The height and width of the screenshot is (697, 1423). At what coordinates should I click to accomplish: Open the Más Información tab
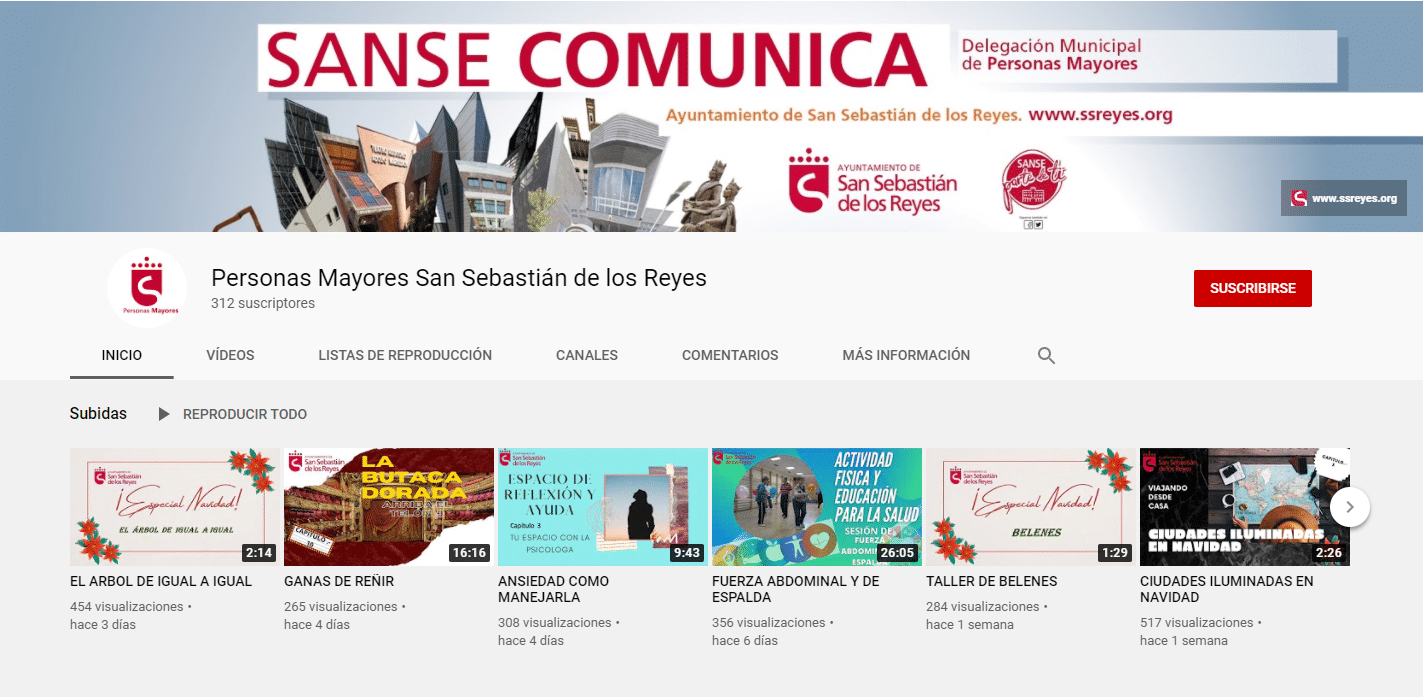[906, 355]
